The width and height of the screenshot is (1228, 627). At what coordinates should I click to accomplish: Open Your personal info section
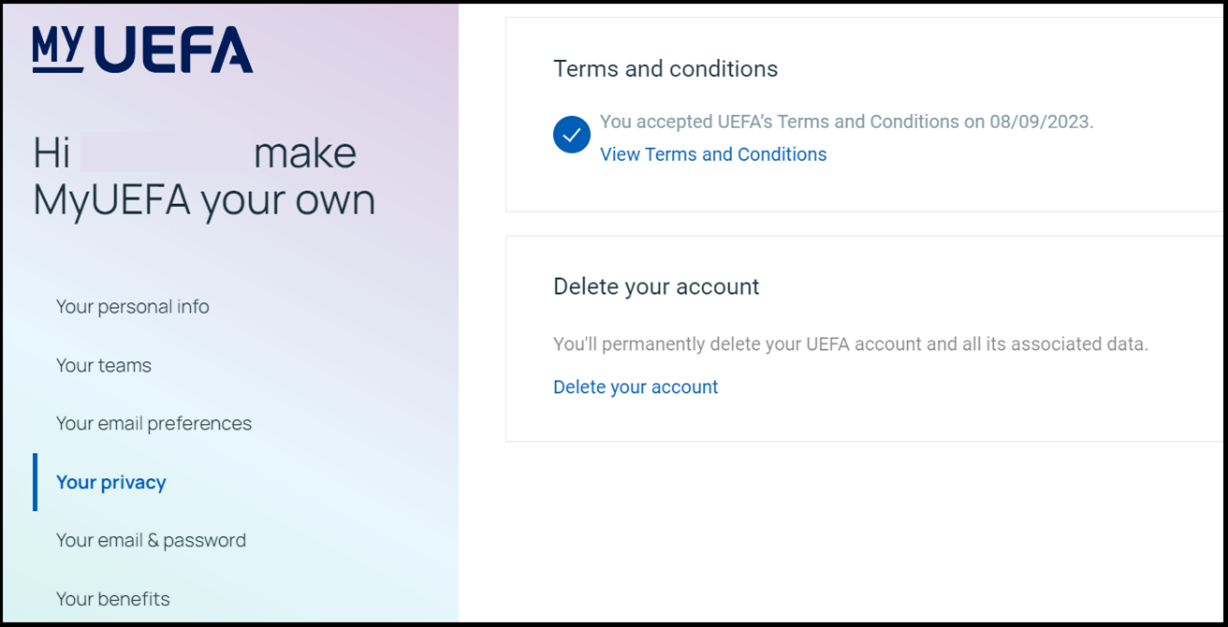click(132, 307)
